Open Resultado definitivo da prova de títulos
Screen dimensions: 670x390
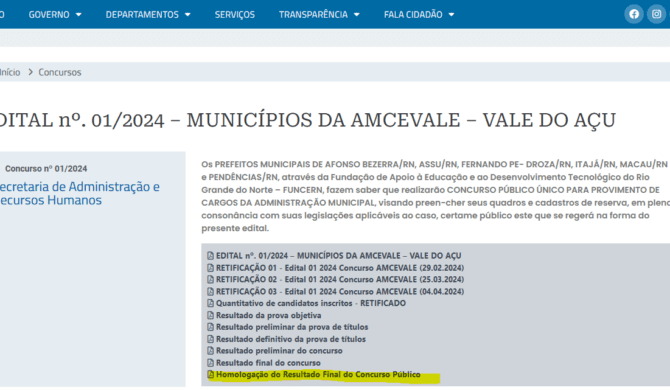pos(291,339)
